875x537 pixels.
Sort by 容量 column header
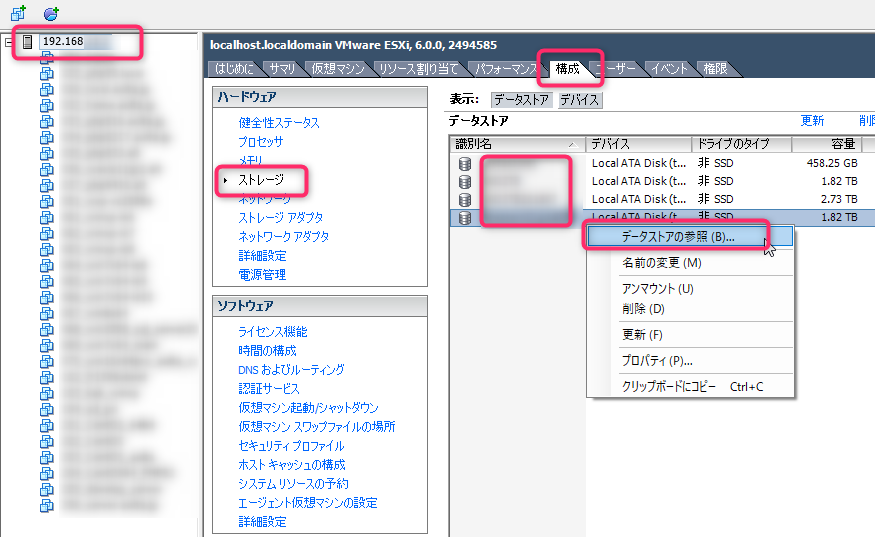coord(826,144)
